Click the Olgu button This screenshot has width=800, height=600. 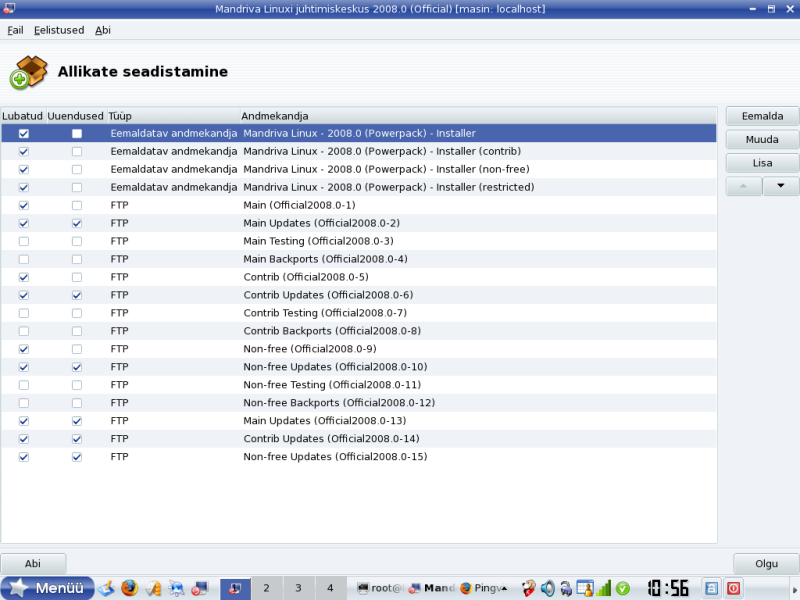(x=766, y=564)
